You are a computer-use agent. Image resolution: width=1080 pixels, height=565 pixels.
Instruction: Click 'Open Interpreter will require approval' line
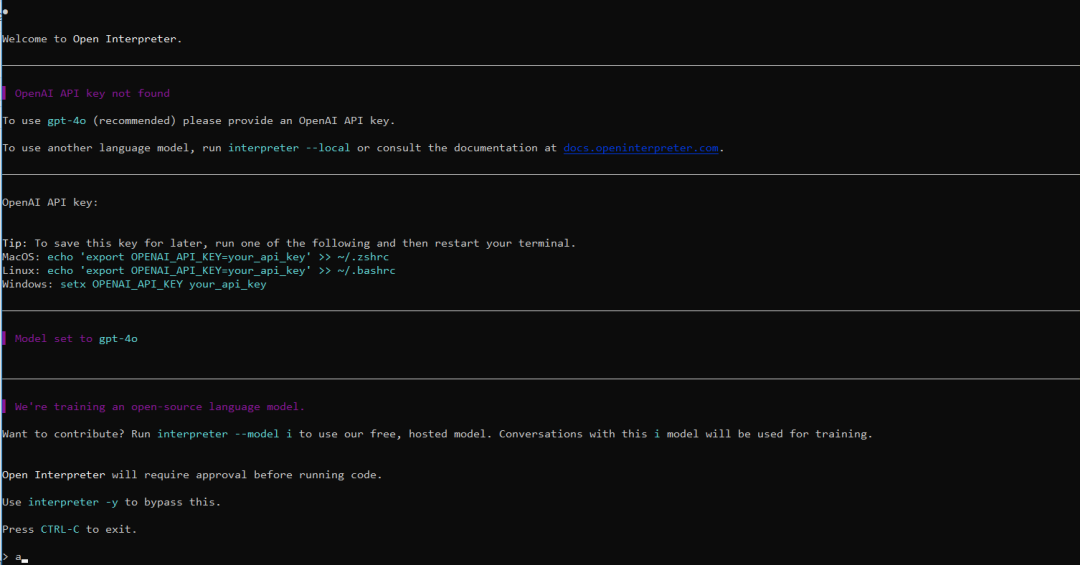(192, 475)
